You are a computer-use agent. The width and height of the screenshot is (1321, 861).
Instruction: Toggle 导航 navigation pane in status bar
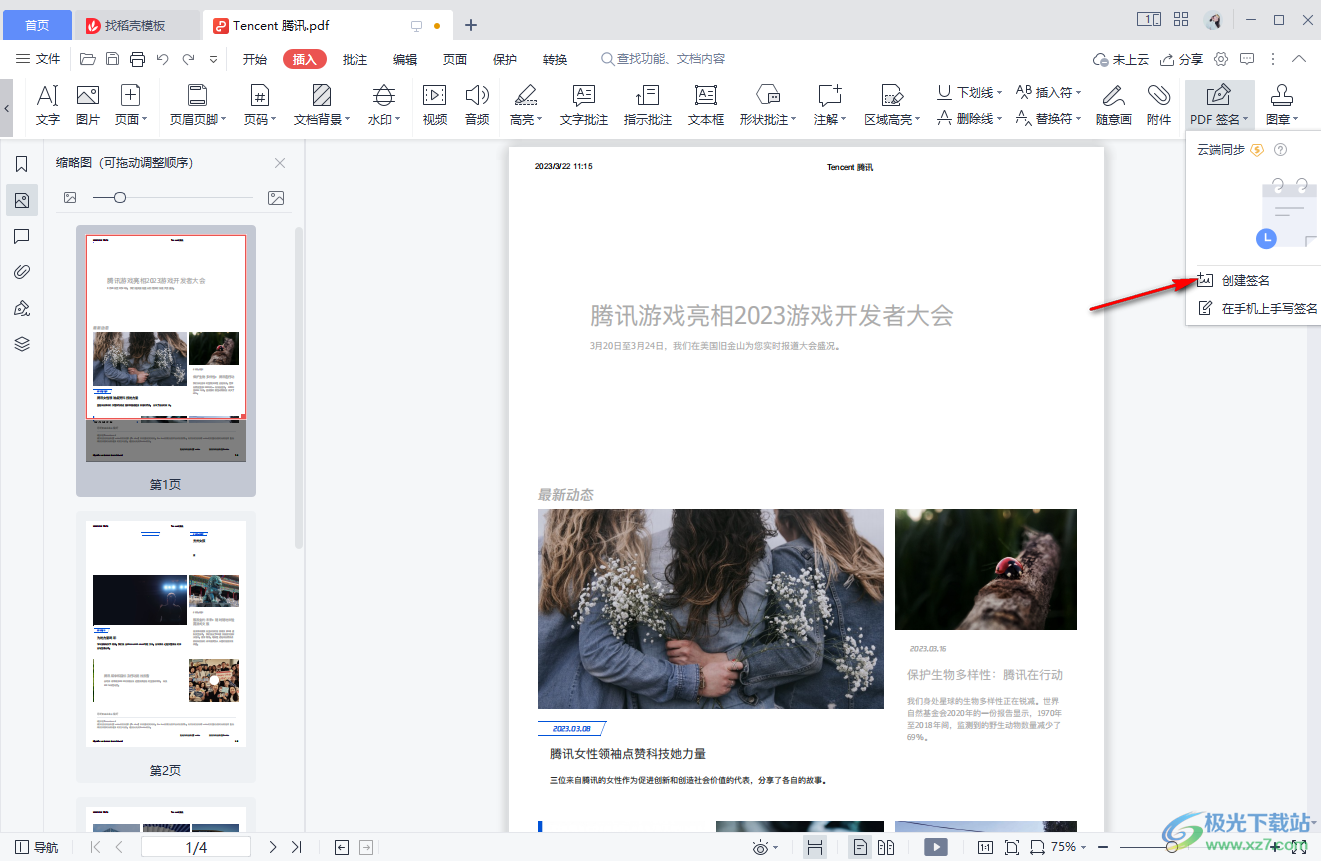click(x=37, y=847)
